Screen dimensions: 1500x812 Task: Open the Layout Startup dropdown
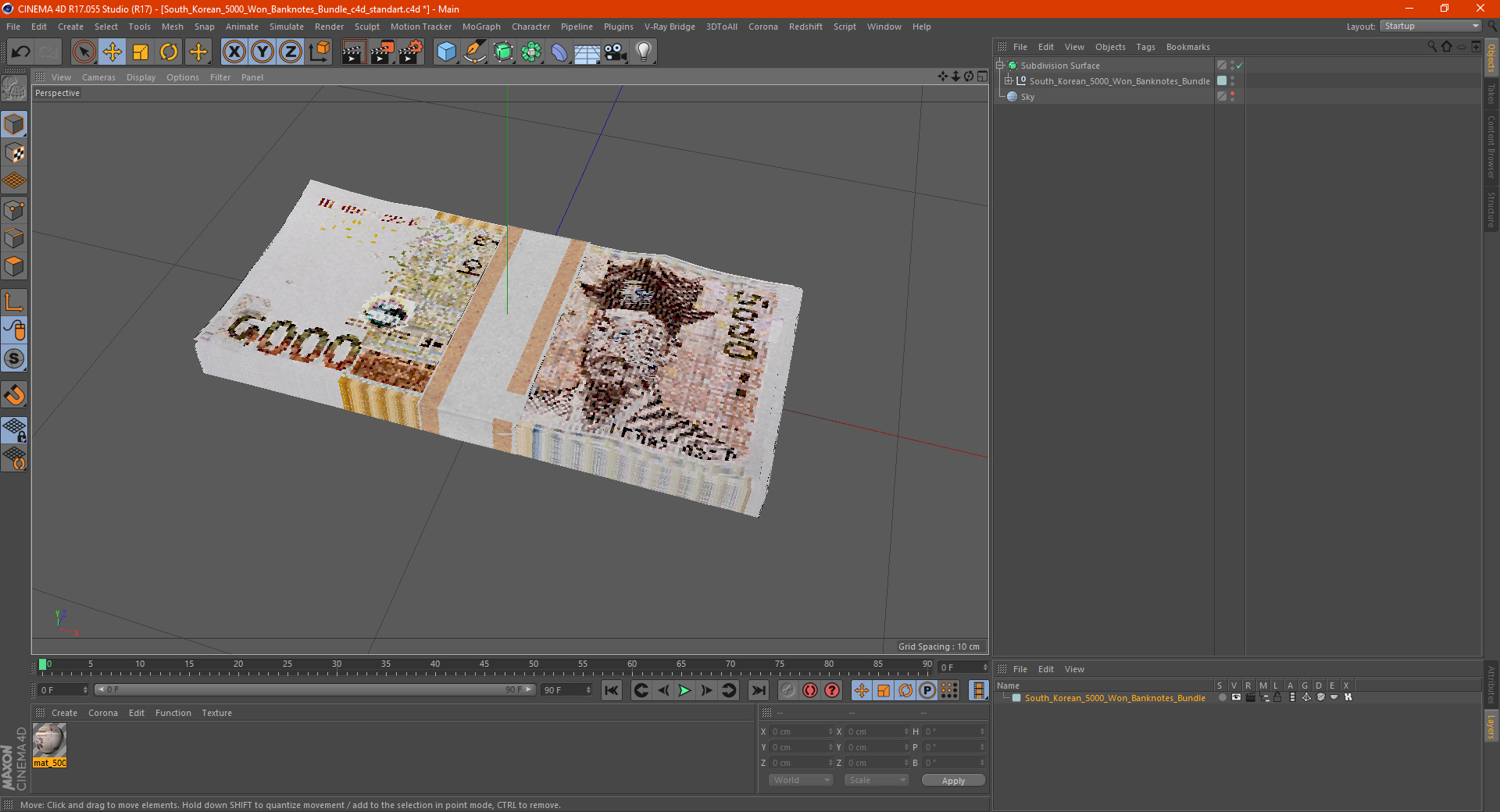pyautogui.click(x=1431, y=27)
